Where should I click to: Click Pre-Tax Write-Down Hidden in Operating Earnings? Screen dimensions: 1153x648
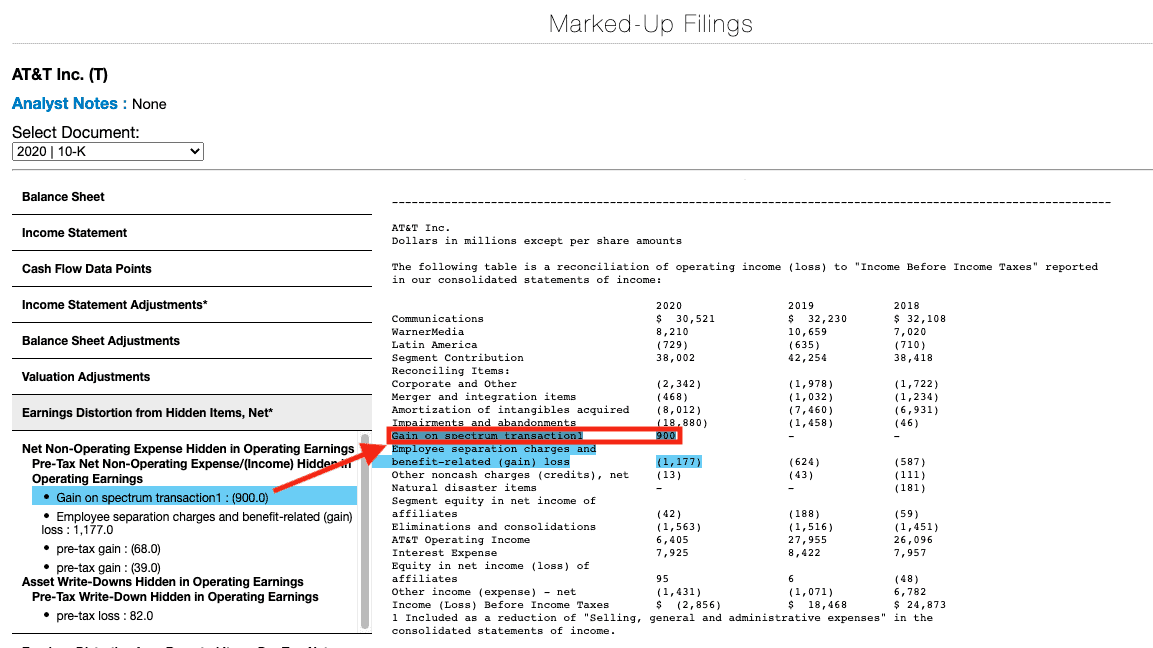tap(175, 597)
